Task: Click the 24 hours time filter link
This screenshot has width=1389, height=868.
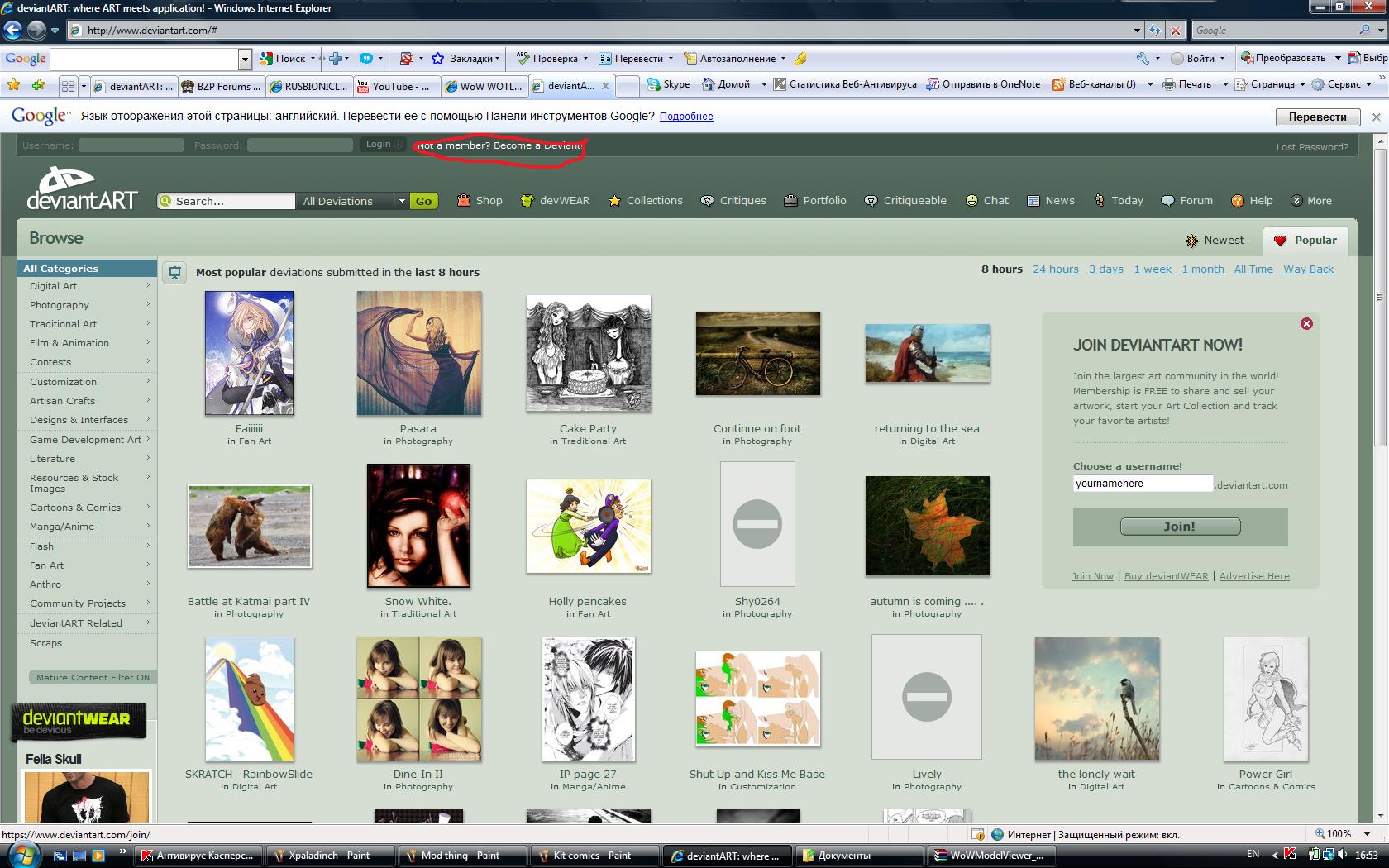Action: [1056, 269]
